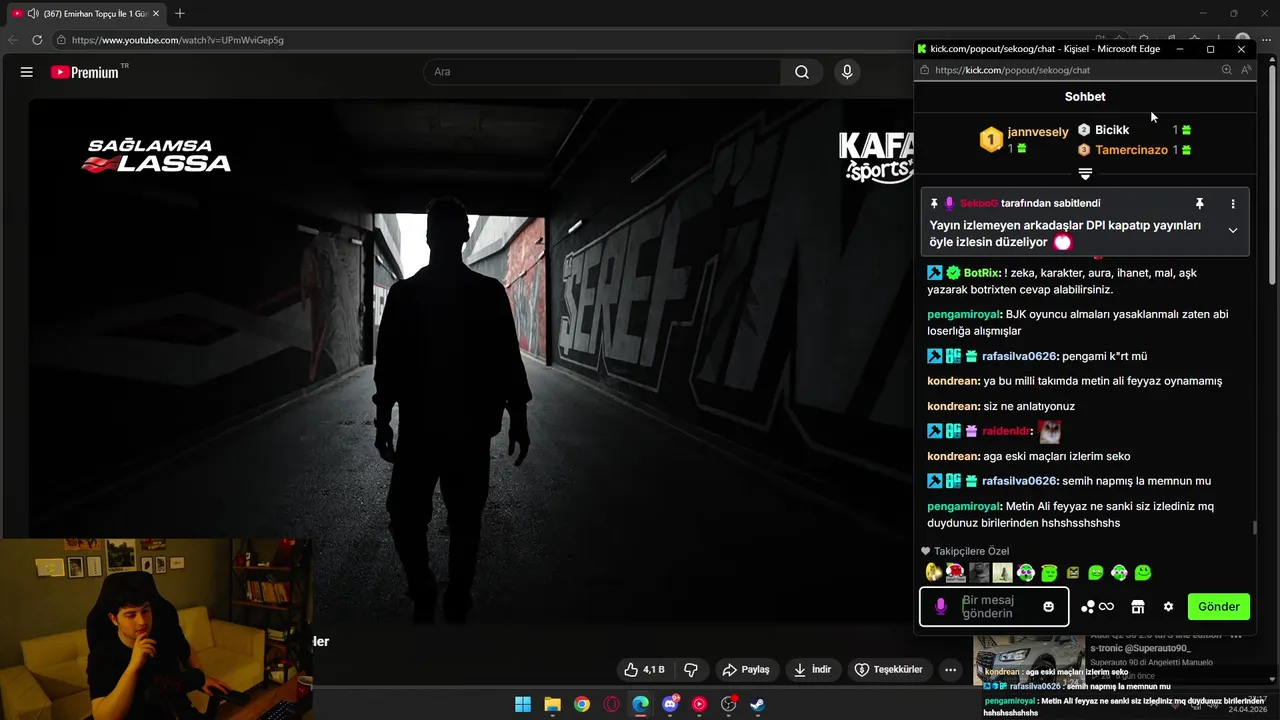Pick the beige photo emote in emote row
Image resolution: width=1280 pixels, height=720 pixels.
pos(1002,572)
